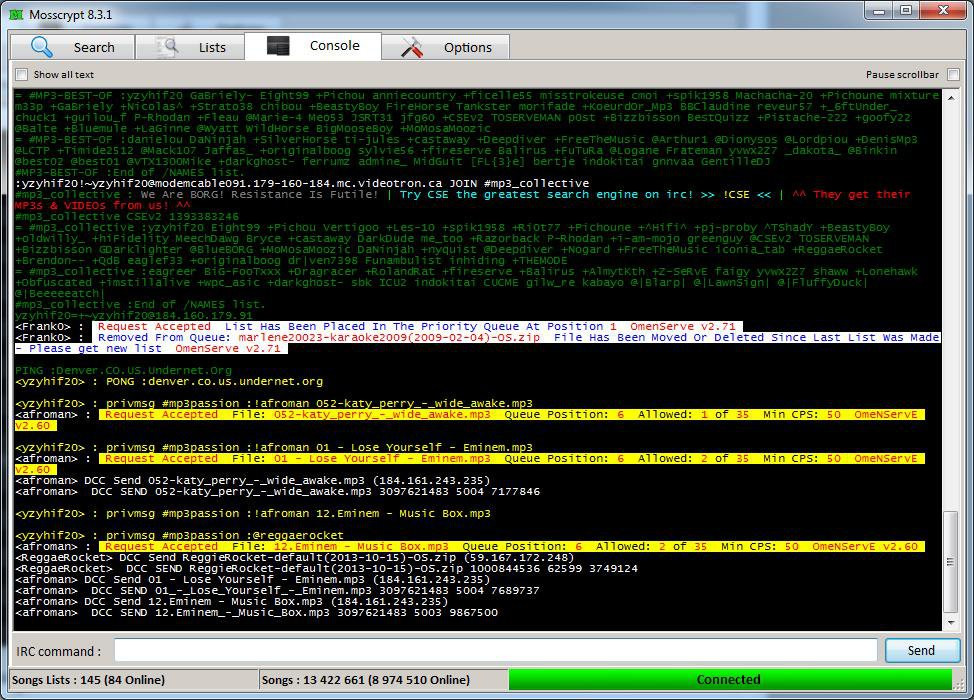Viewport: 974px width, 700px height.
Task: Switch to the Search tab
Action: [73, 47]
